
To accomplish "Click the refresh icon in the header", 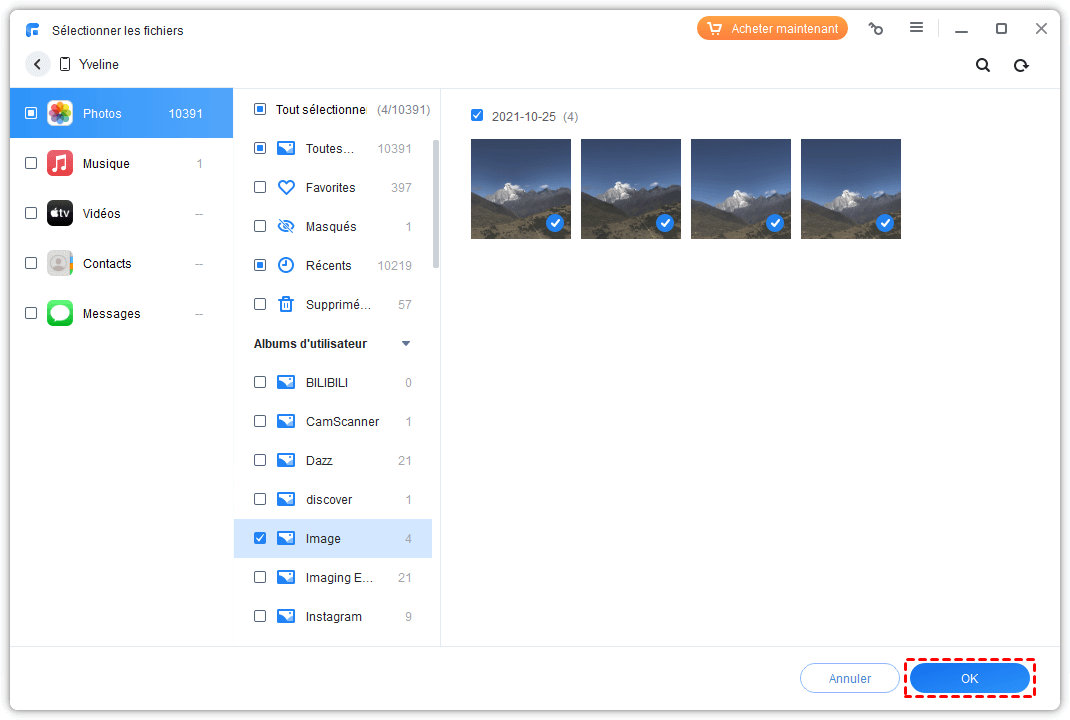I will 1021,65.
